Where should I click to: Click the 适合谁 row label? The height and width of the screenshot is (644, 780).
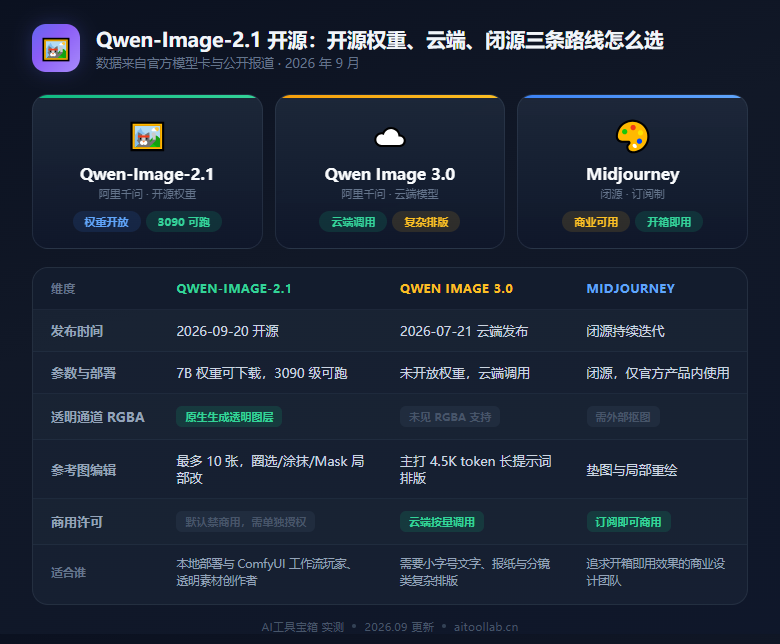(68, 572)
